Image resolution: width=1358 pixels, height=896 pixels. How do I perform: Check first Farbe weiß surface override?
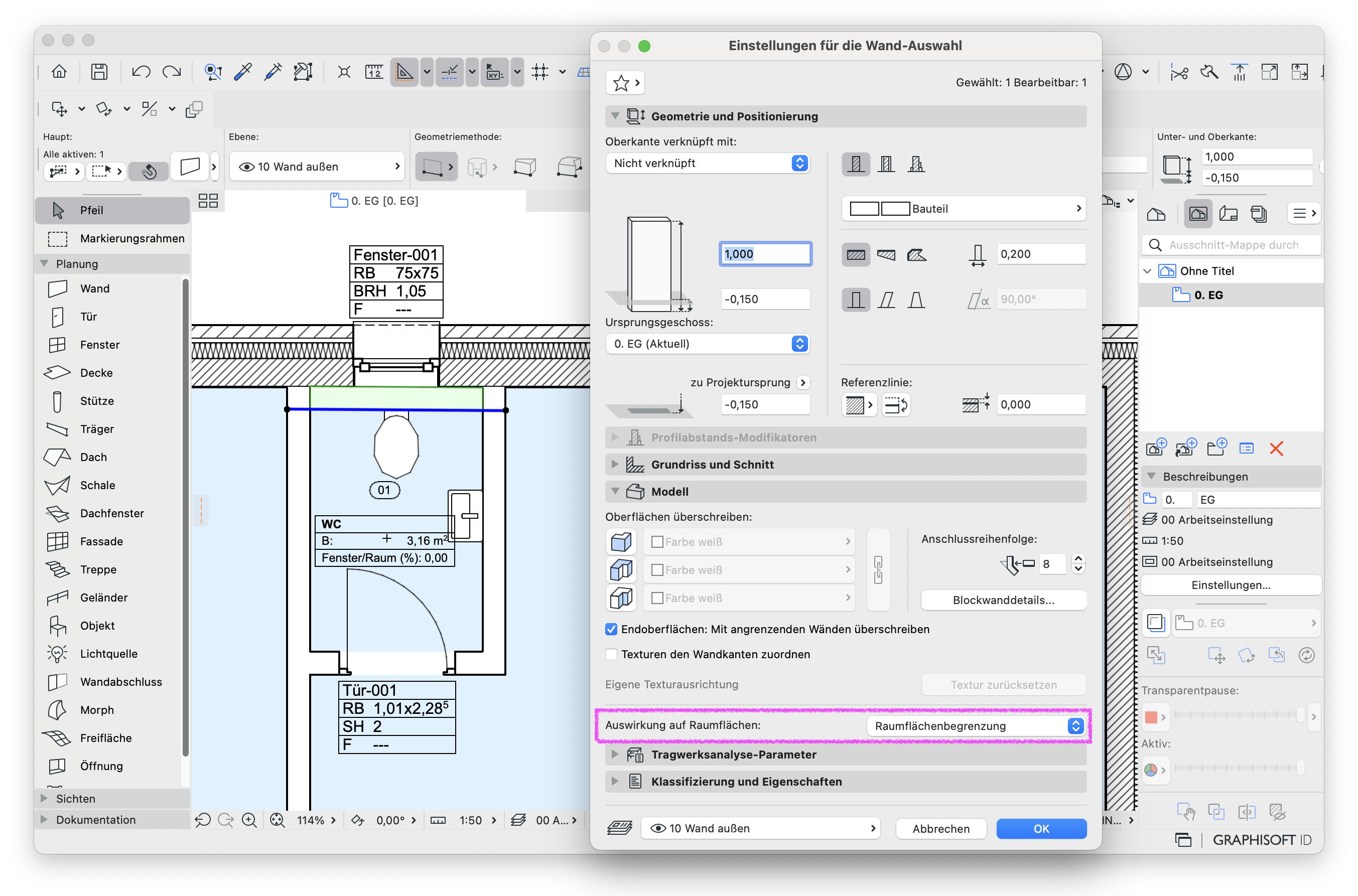tap(657, 542)
